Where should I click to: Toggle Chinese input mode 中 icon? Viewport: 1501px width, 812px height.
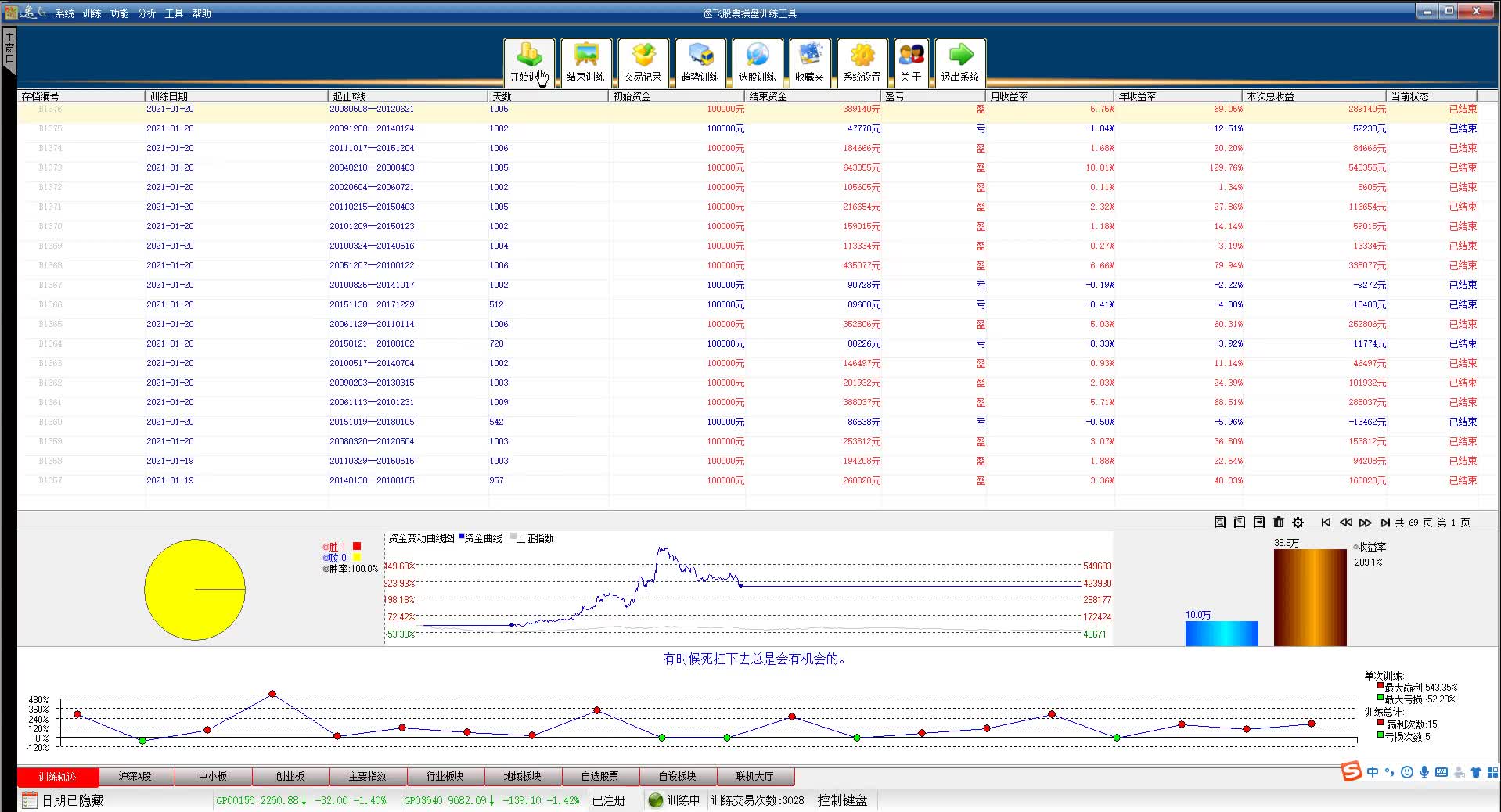[1373, 772]
